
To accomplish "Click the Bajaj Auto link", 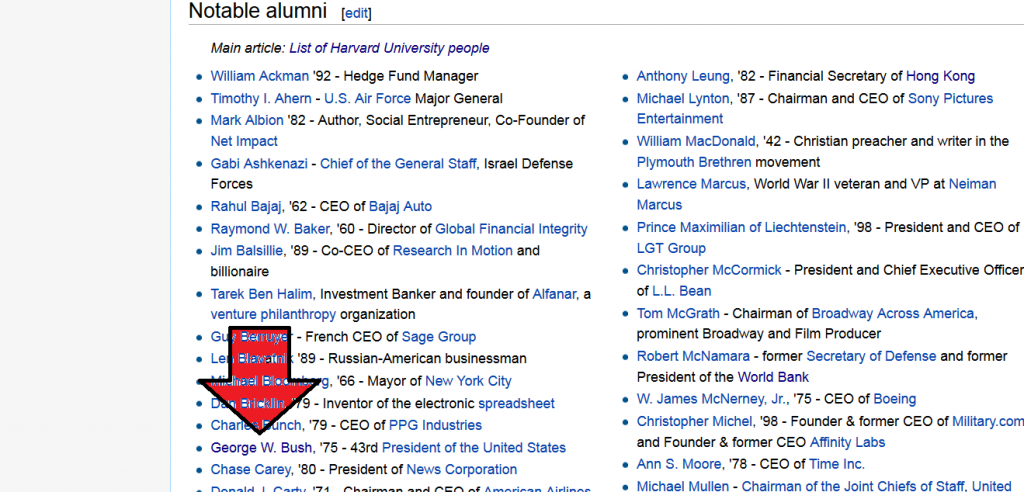I will pyautogui.click(x=400, y=206).
